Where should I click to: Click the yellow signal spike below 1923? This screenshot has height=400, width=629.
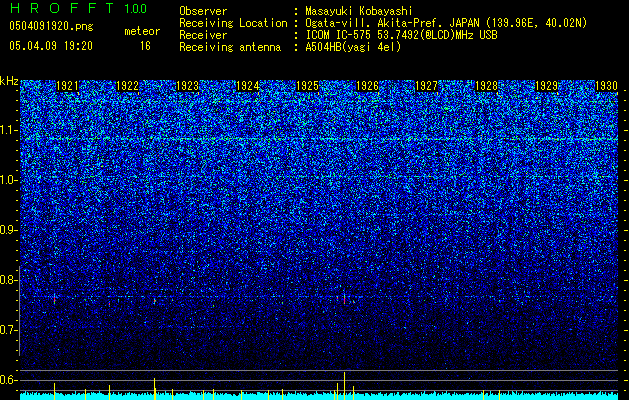(x=154, y=388)
